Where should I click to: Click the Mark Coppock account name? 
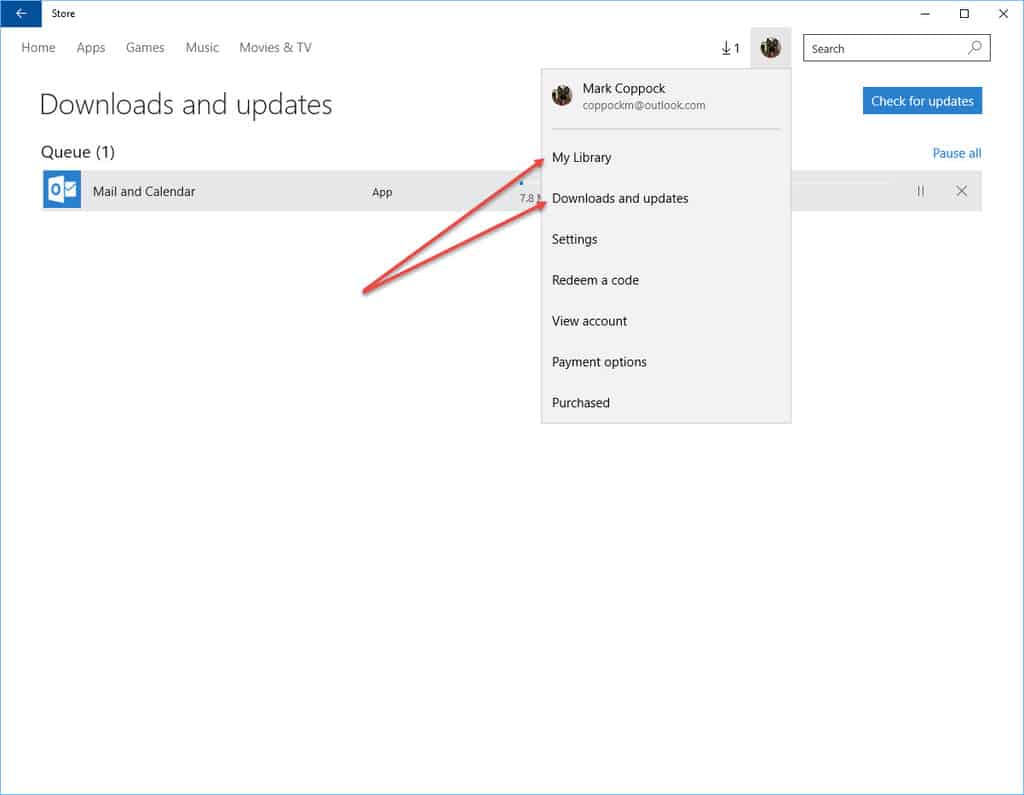tap(624, 88)
